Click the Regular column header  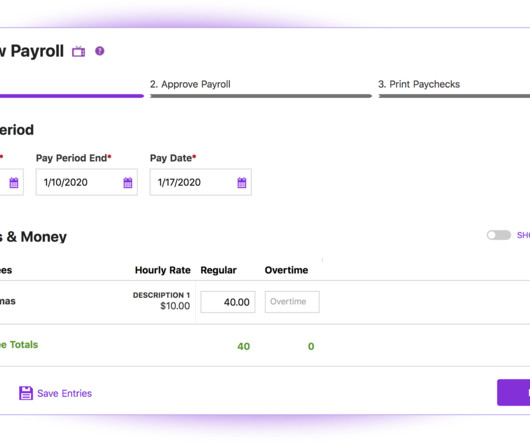click(218, 270)
